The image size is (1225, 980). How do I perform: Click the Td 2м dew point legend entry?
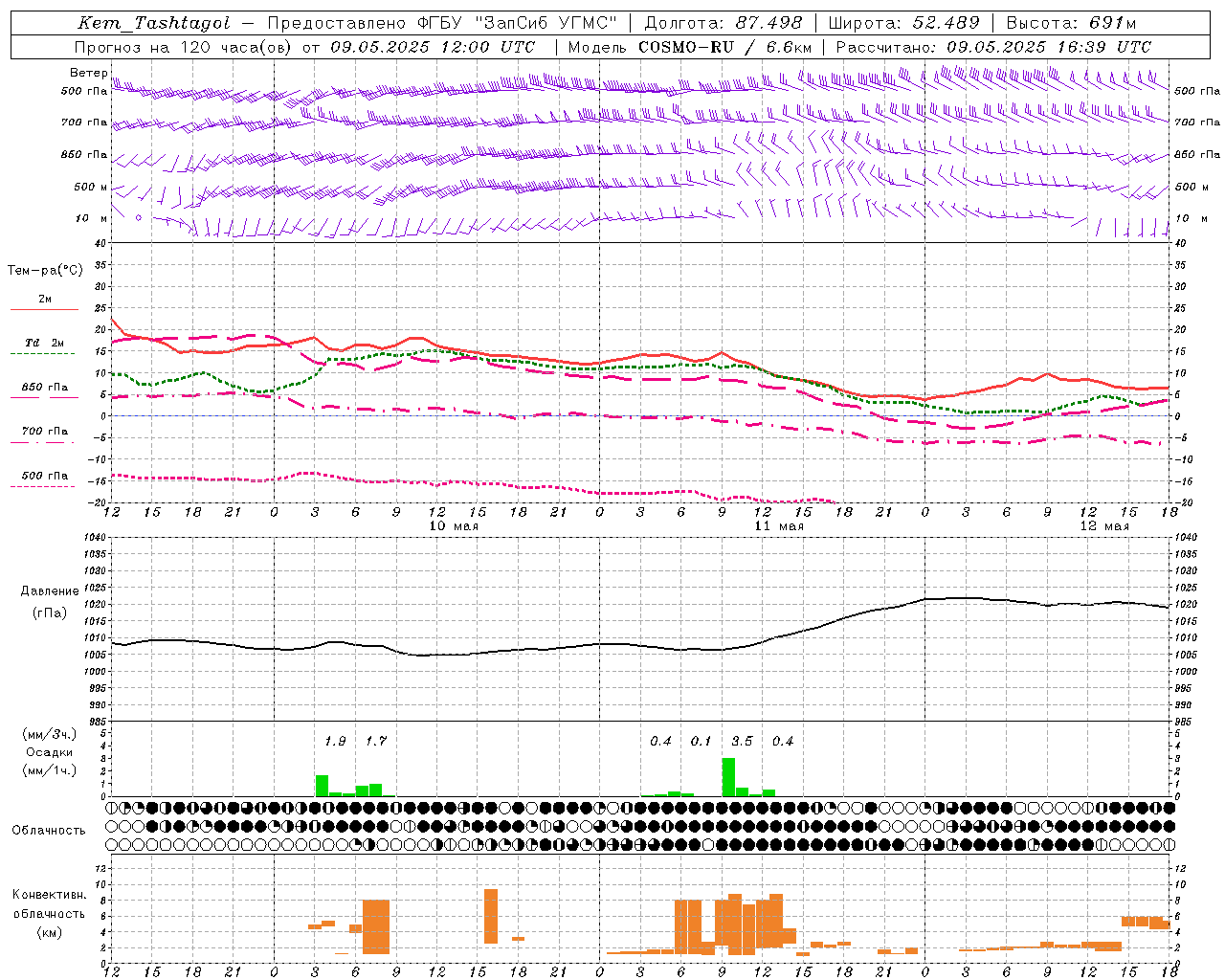click(44, 343)
